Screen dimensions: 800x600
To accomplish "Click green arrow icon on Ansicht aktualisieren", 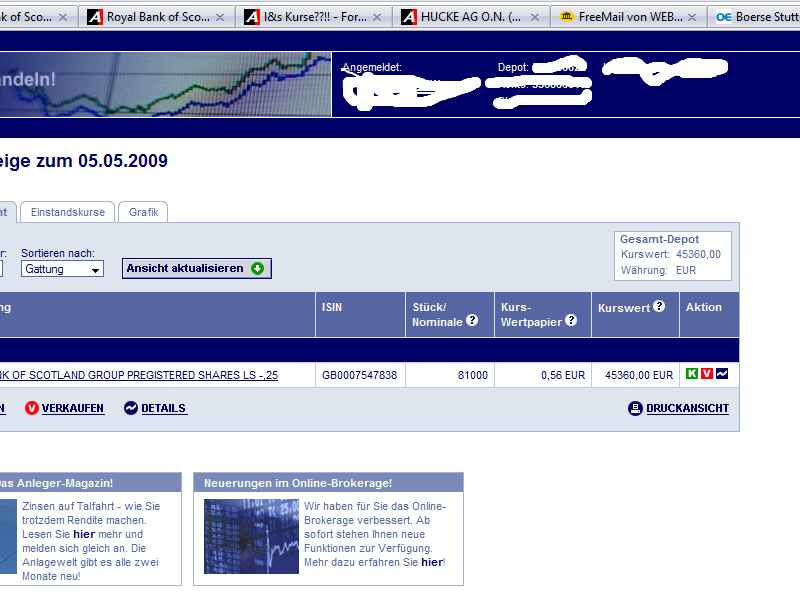I will (x=258, y=268).
